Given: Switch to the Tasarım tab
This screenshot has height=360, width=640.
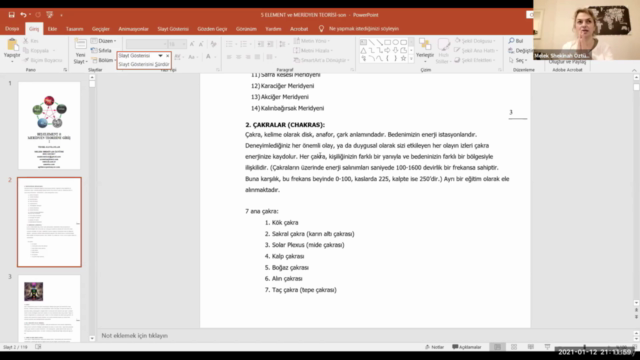Looking at the screenshot, I should 75,29.
